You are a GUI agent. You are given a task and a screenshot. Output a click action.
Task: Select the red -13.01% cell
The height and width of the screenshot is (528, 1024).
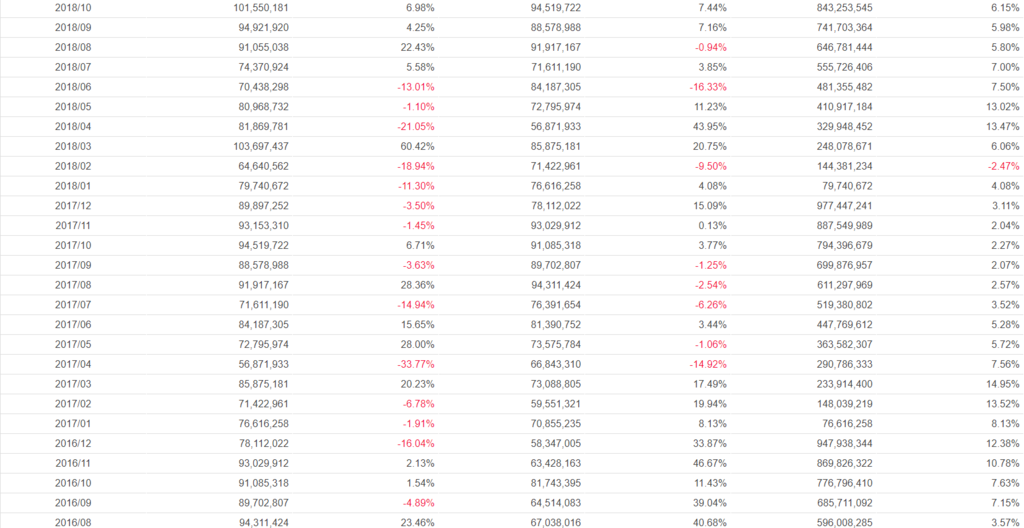tap(414, 87)
